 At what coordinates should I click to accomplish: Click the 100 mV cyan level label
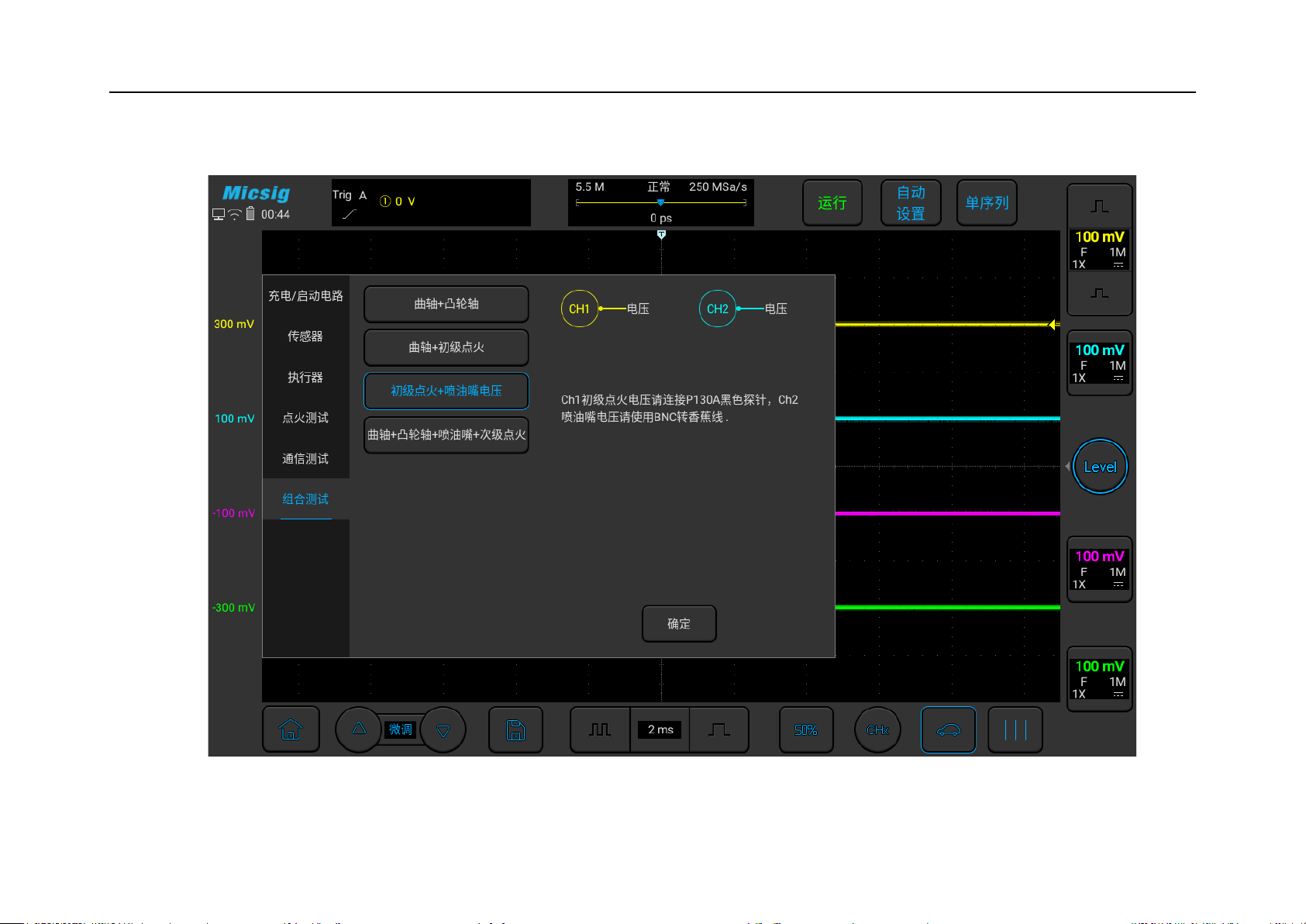tap(235, 419)
